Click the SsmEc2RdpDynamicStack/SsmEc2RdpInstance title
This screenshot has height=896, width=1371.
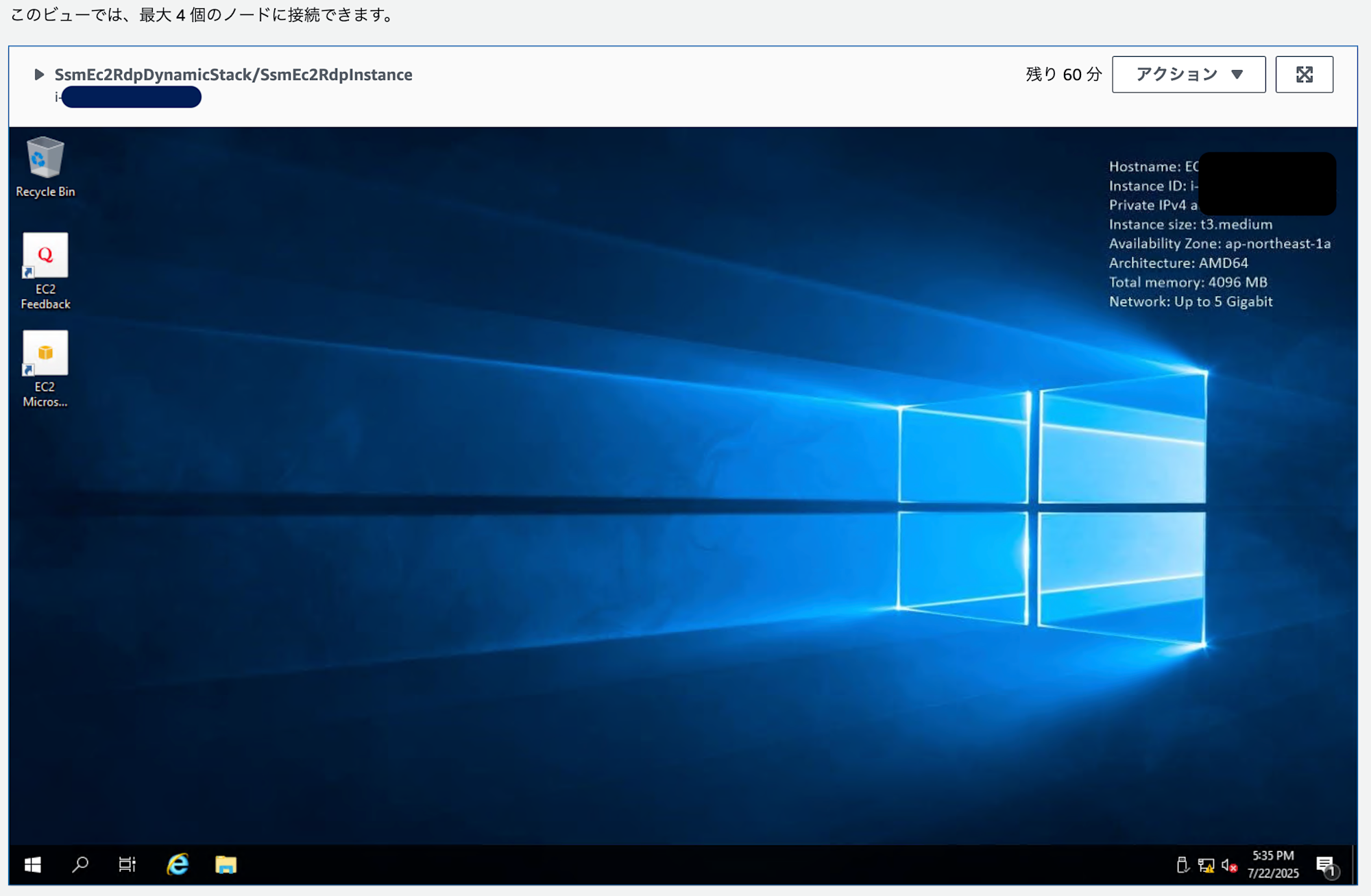pyautogui.click(x=234, y=74)
